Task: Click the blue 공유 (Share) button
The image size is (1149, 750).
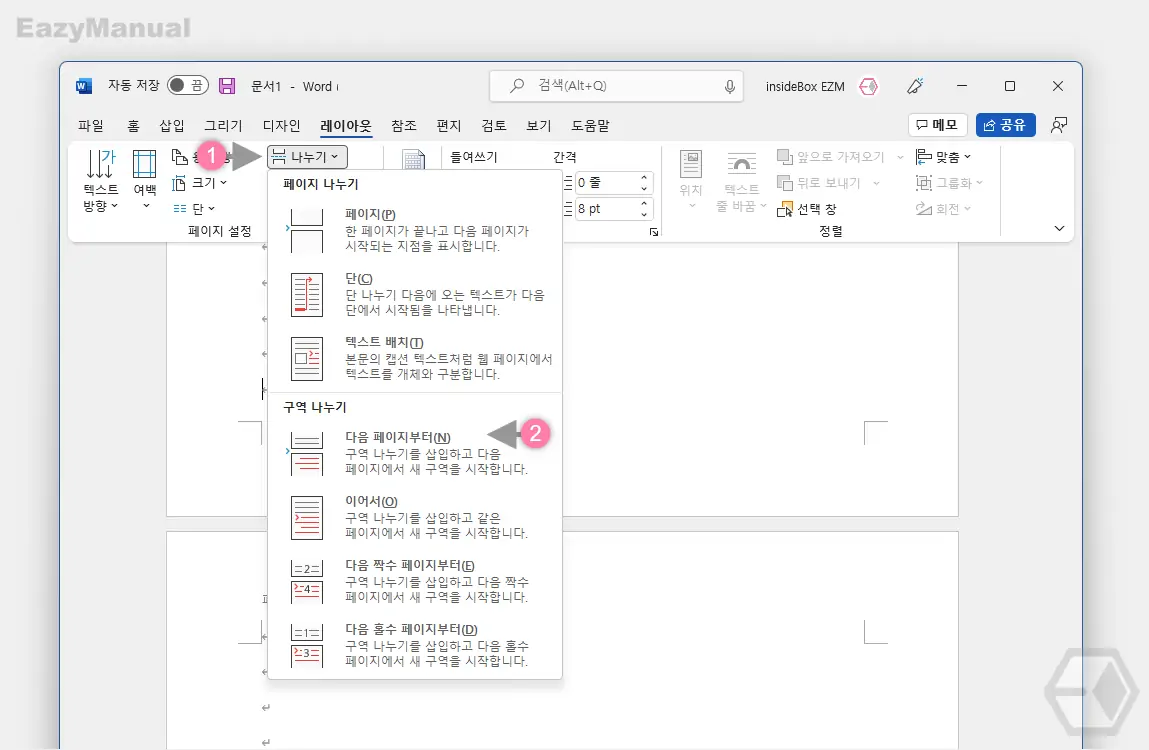Action: point(1005,125)
